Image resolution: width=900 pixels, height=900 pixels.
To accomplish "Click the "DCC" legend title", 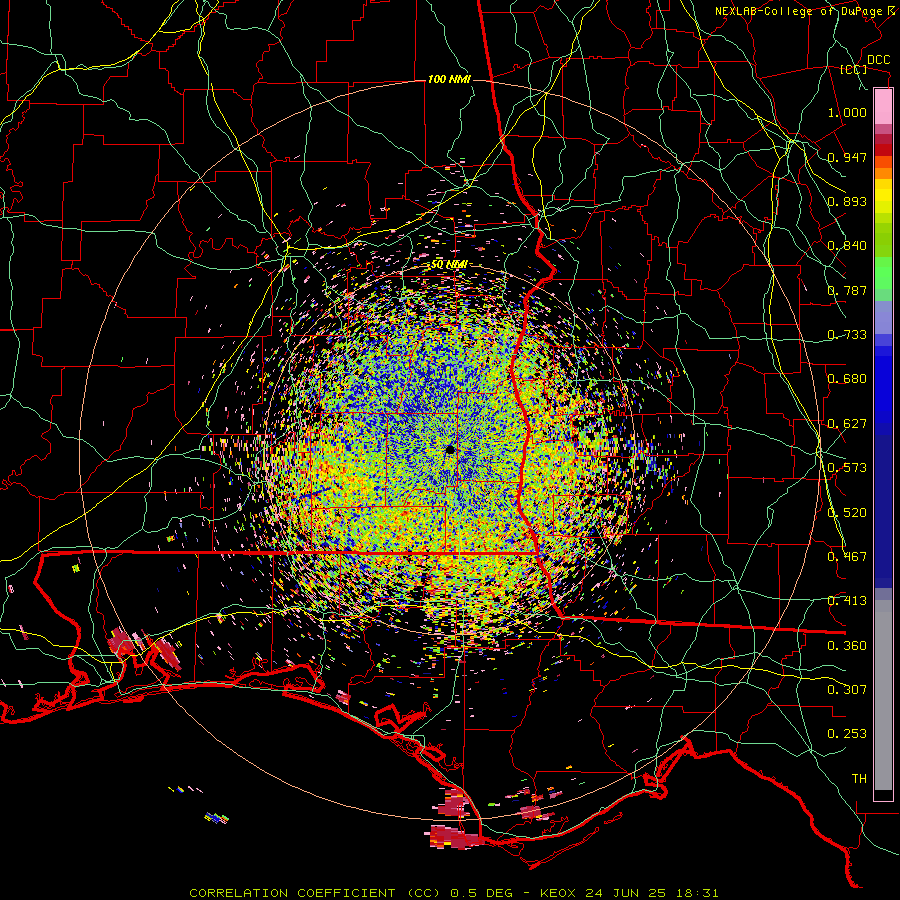I will click(x=879, y=60).
